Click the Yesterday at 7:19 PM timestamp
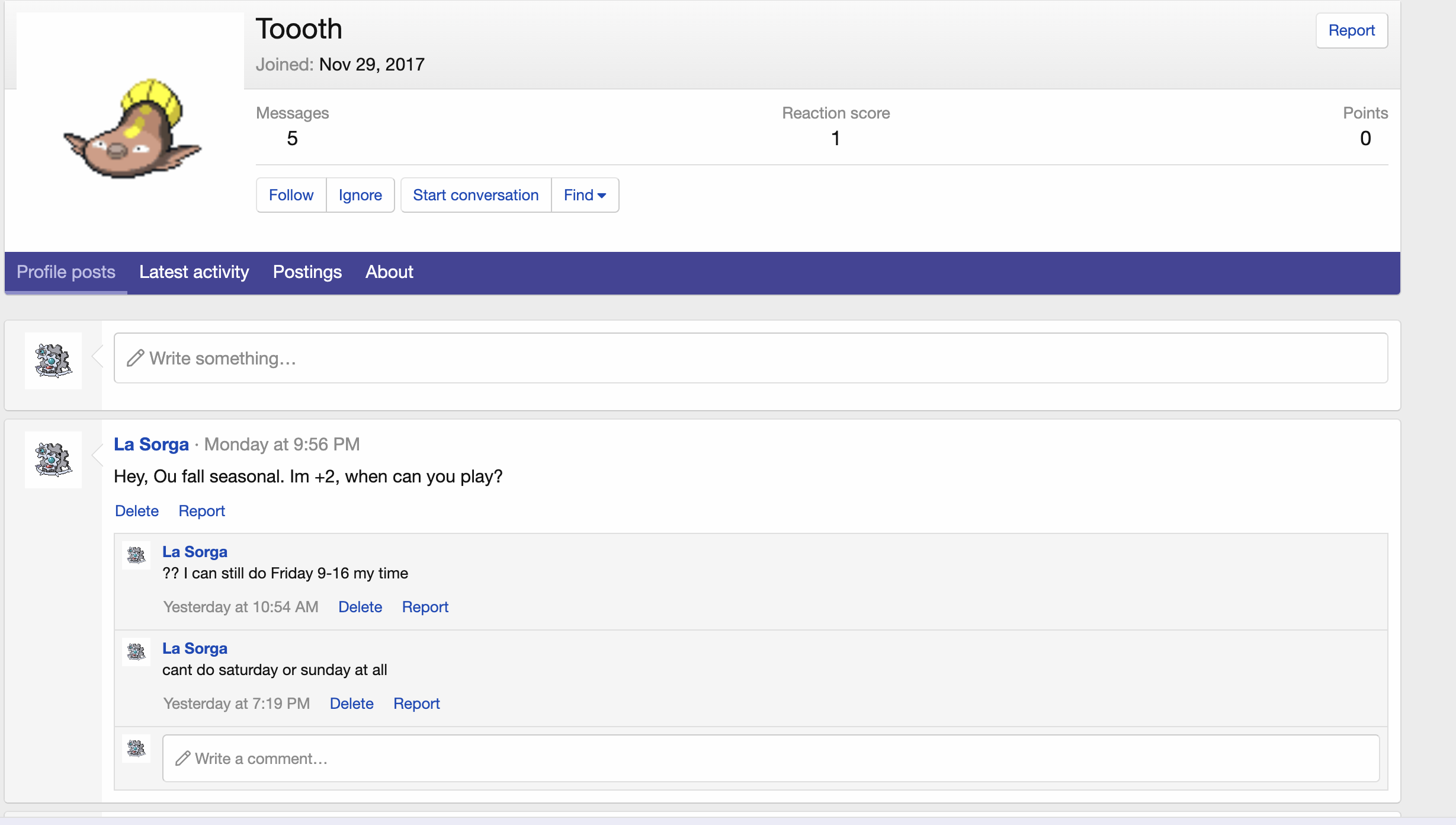The width and height of the screenshot is (1456, 825). point(236,704)
